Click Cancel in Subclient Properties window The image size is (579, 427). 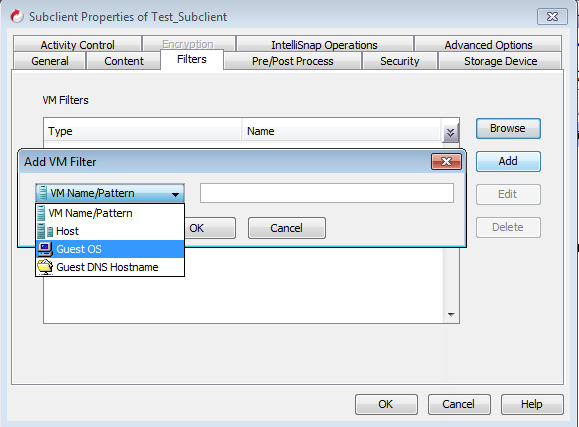459,404
